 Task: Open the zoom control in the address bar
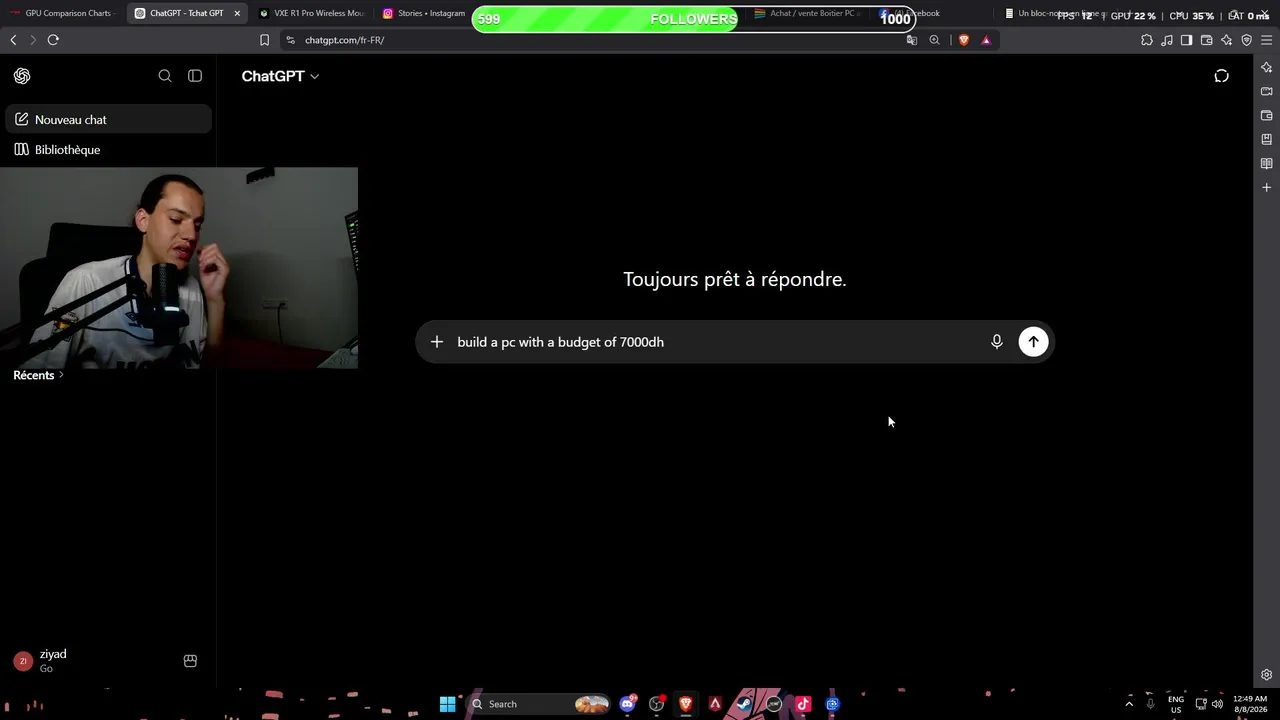click(x=934, y=40)
